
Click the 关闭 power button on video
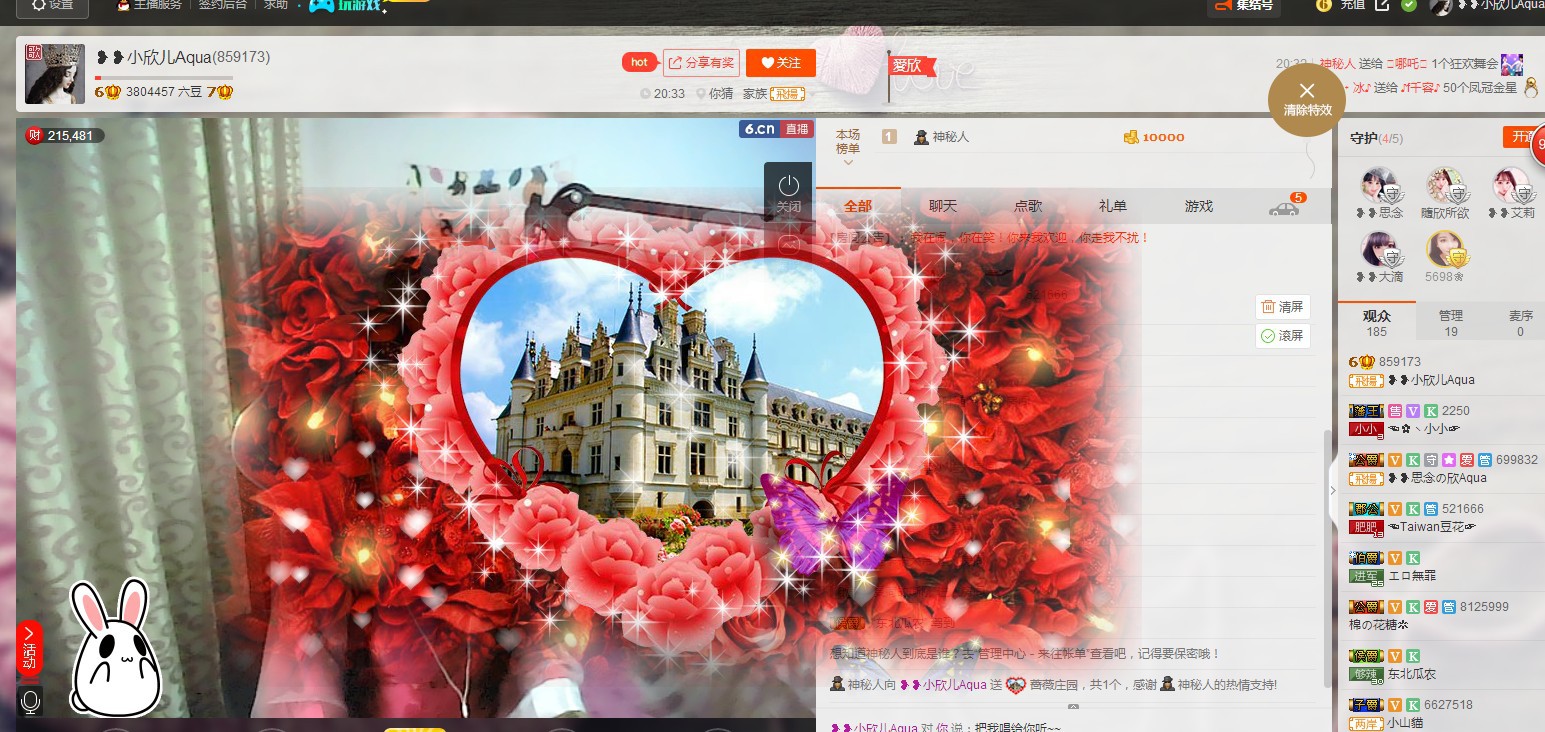click(x=788, y=193)
